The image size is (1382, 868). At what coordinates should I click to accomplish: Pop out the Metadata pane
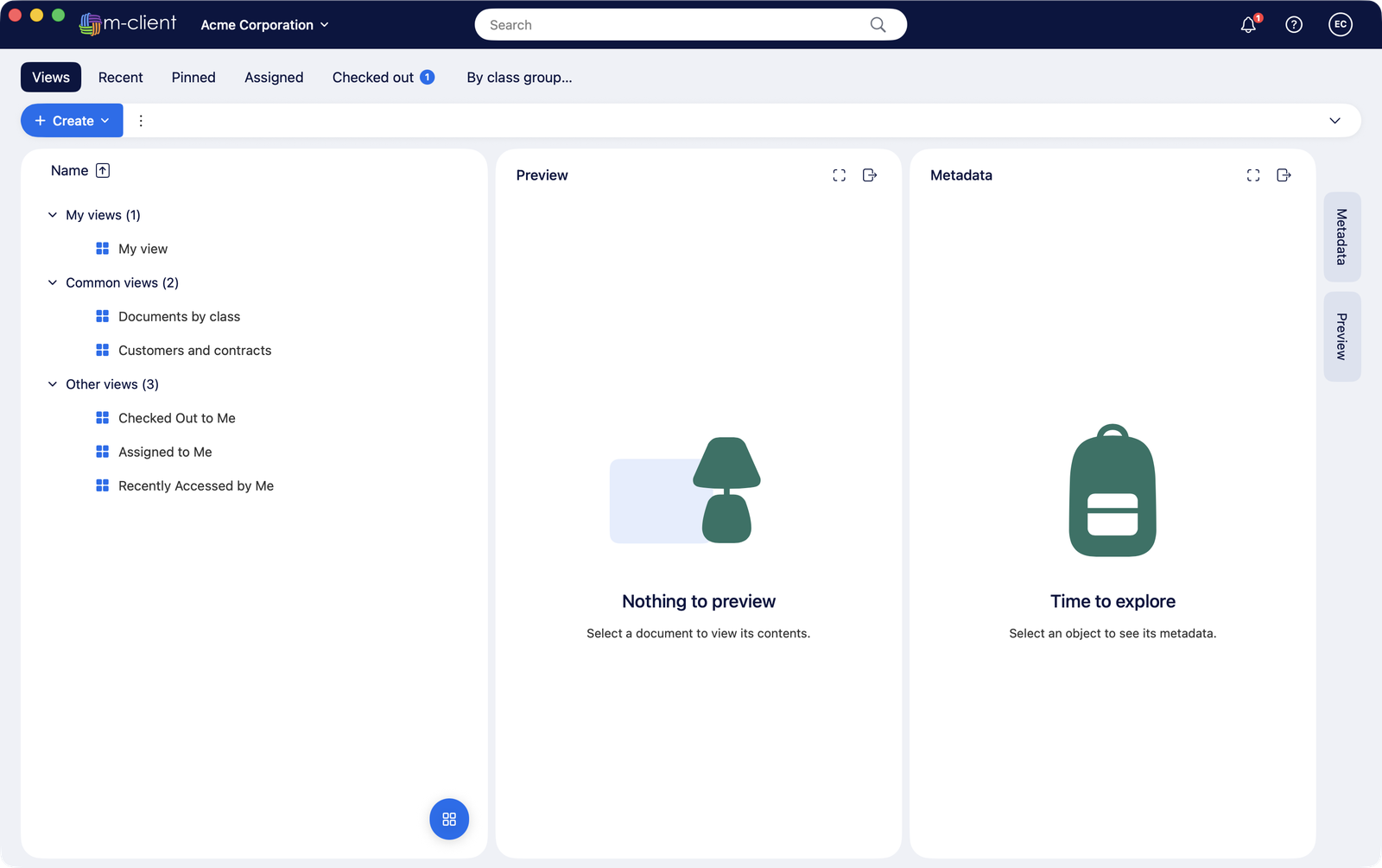click(x=1284, y=175)
